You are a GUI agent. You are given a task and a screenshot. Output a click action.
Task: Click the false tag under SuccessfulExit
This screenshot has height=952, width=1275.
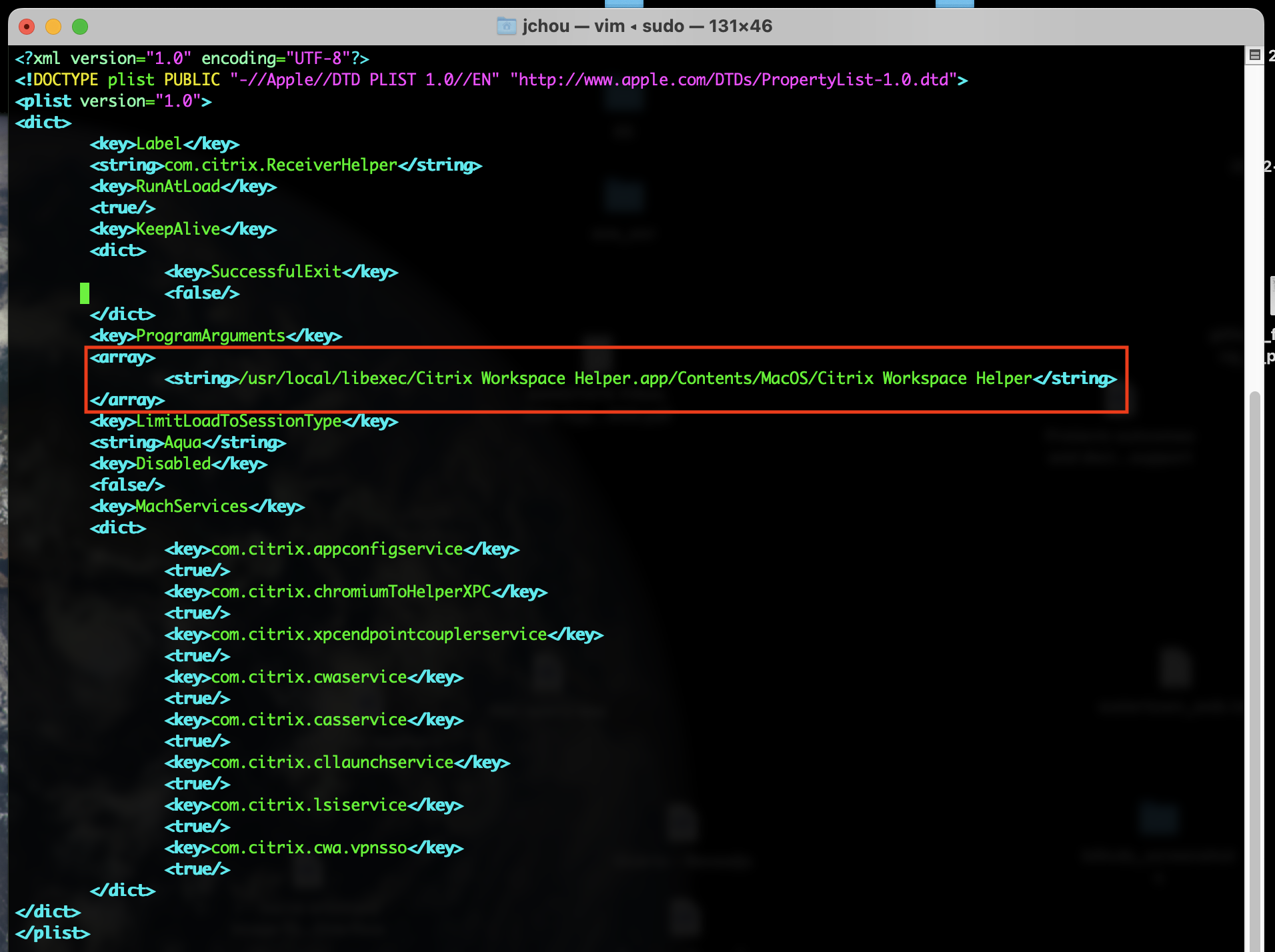pos(202,293)
